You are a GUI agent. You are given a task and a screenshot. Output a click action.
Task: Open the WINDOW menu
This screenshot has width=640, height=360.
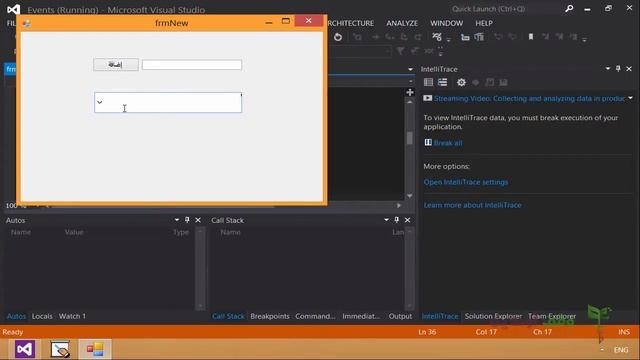446,23
